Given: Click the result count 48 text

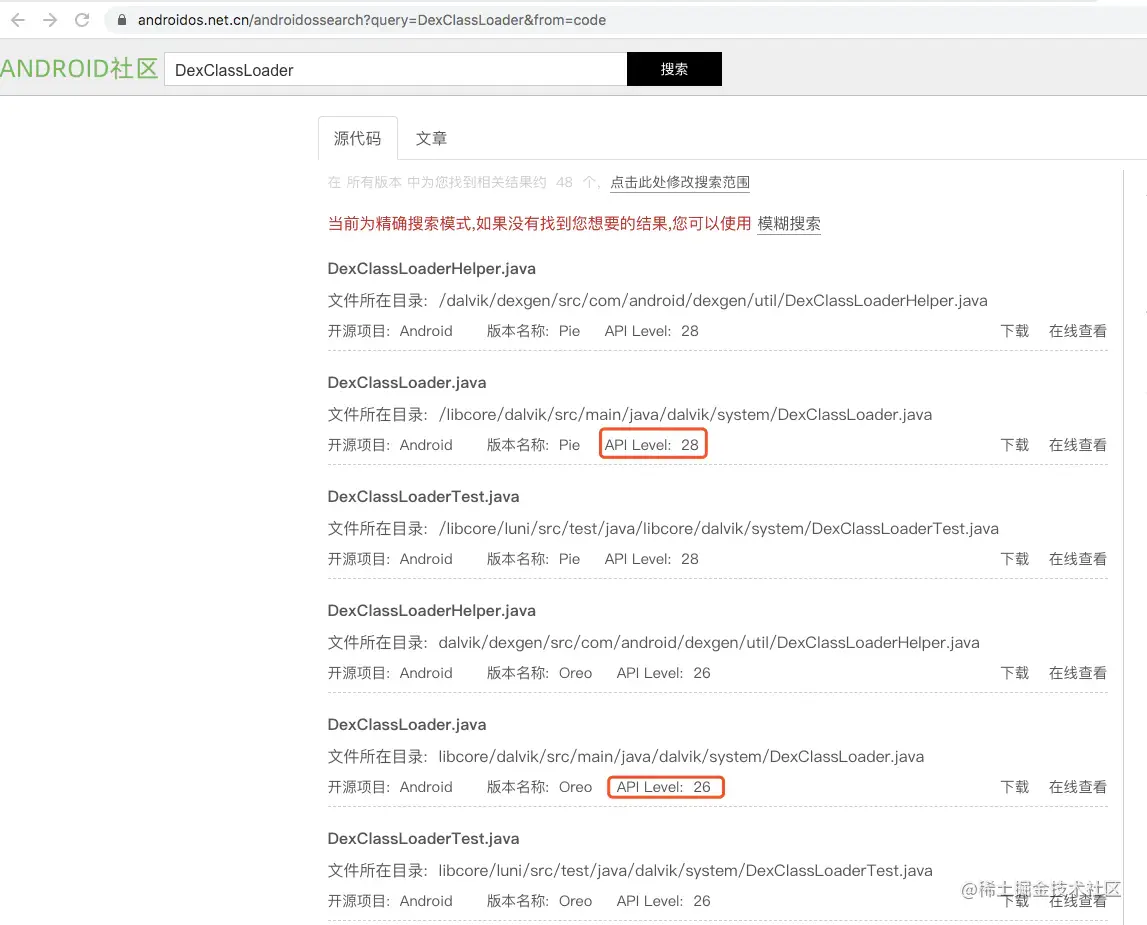Looking at the screenshot, I should [564, 182].
